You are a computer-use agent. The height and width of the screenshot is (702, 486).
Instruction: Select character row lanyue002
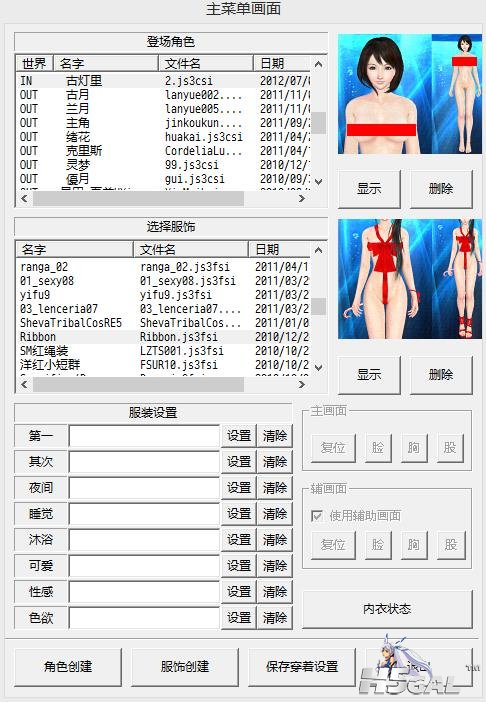pyautogui.click(x=163, y=94)
